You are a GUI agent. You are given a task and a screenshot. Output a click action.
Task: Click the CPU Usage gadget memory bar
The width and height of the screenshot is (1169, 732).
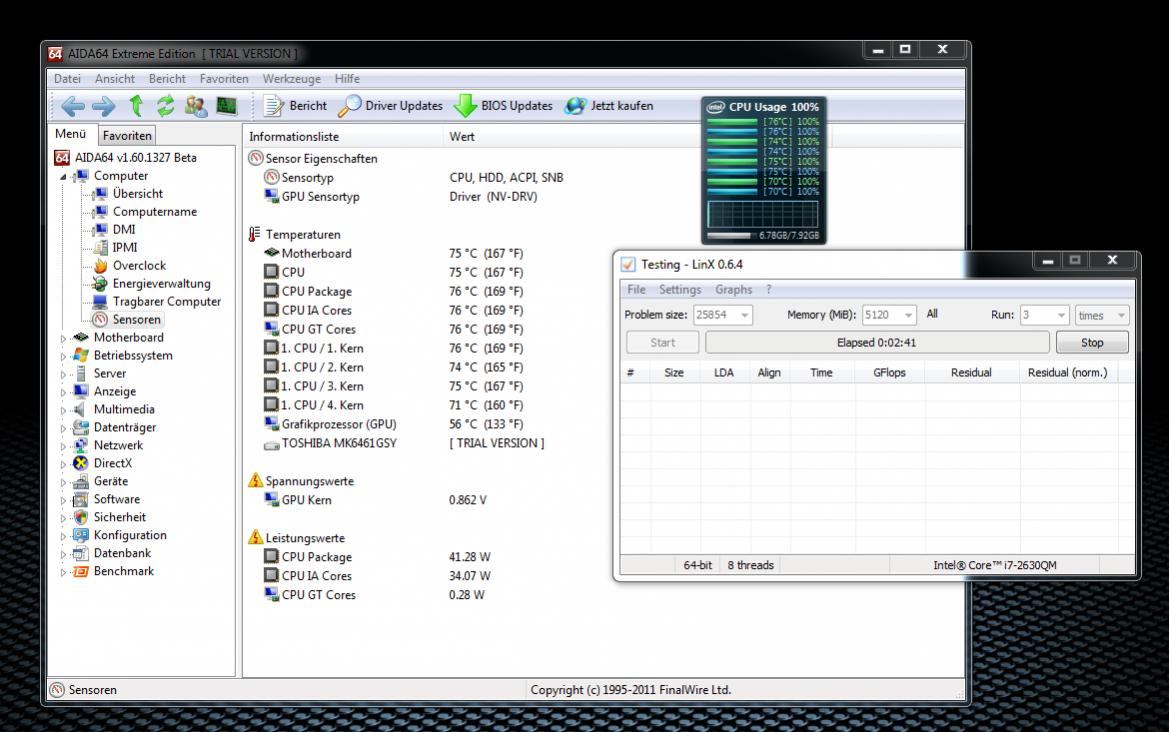pos(729,235)
